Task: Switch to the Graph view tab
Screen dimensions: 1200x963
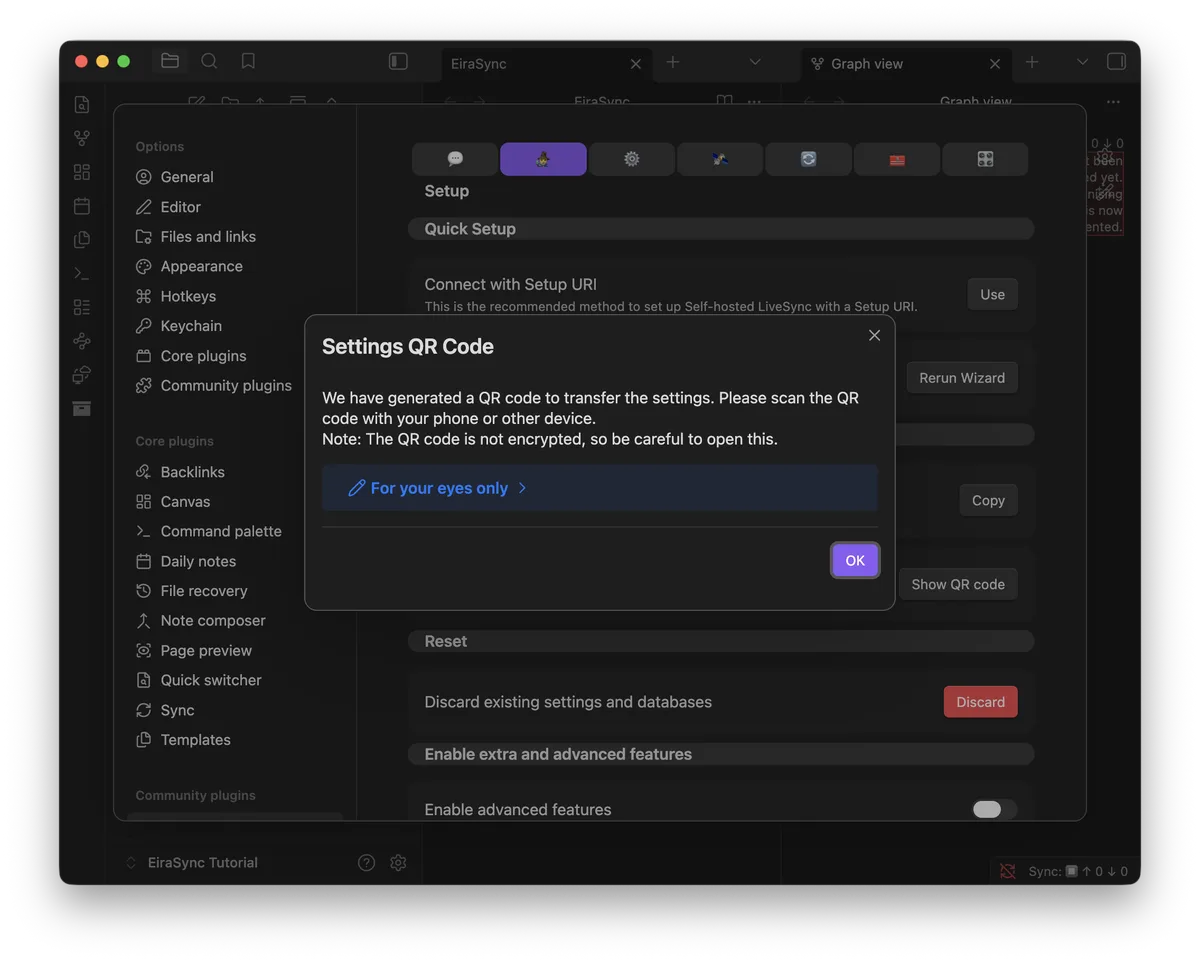Action: click(906, 63)
